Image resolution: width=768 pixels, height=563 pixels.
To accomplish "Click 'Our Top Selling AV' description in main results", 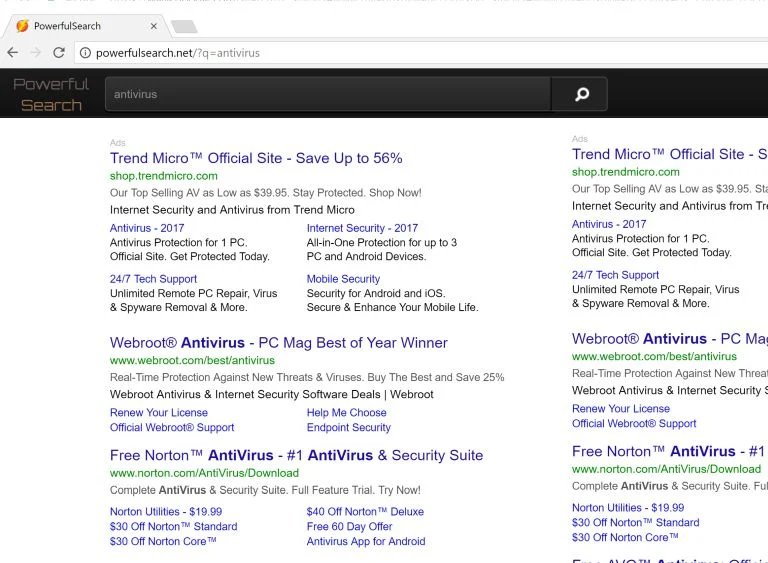I will (x=265, y=193).
